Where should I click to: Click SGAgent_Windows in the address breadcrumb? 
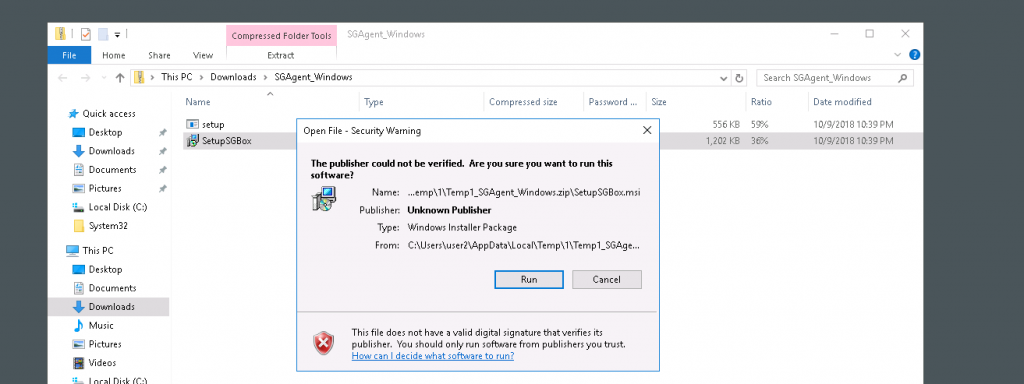pyautogui.click(x=313, y=77)
